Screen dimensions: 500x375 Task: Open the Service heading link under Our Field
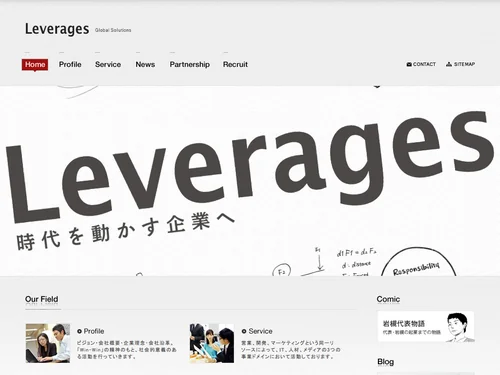[x=261, y=331]
